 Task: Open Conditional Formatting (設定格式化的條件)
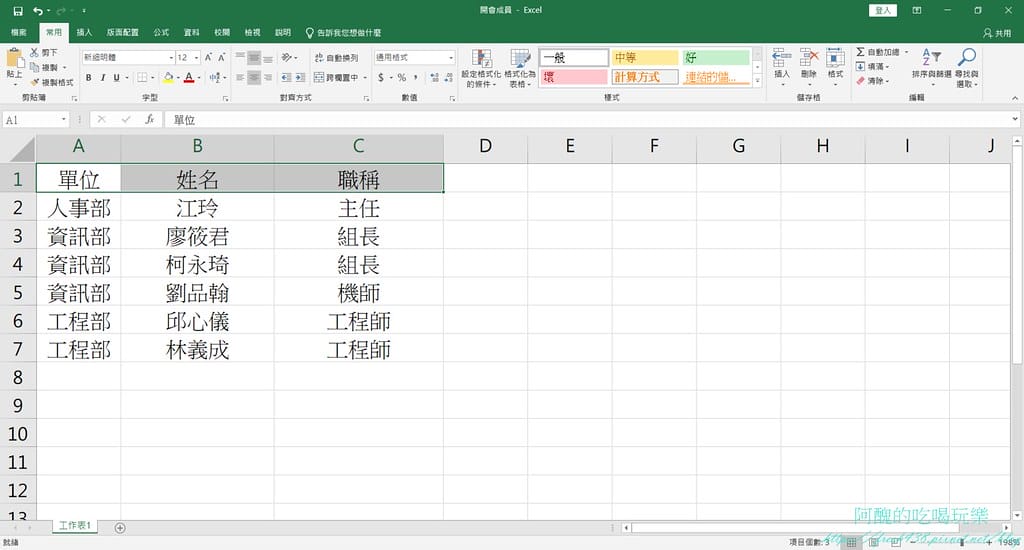(x=482, y=68)
